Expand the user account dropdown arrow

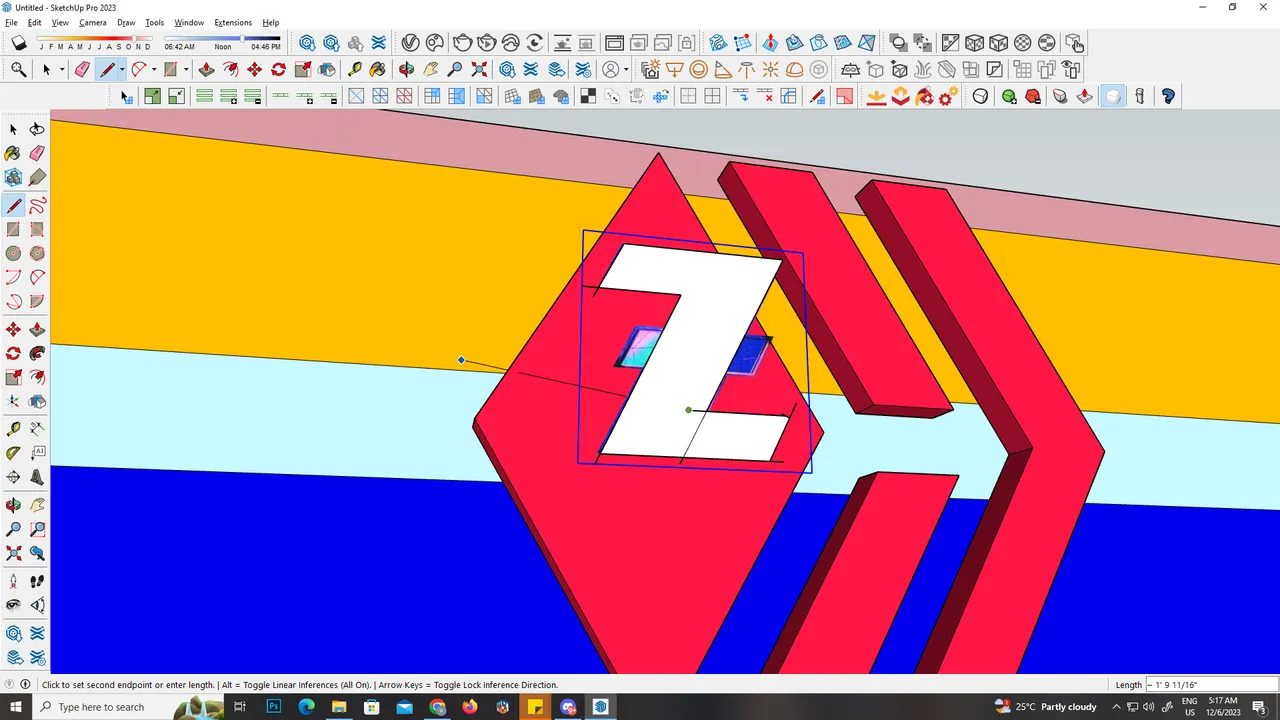626,70
